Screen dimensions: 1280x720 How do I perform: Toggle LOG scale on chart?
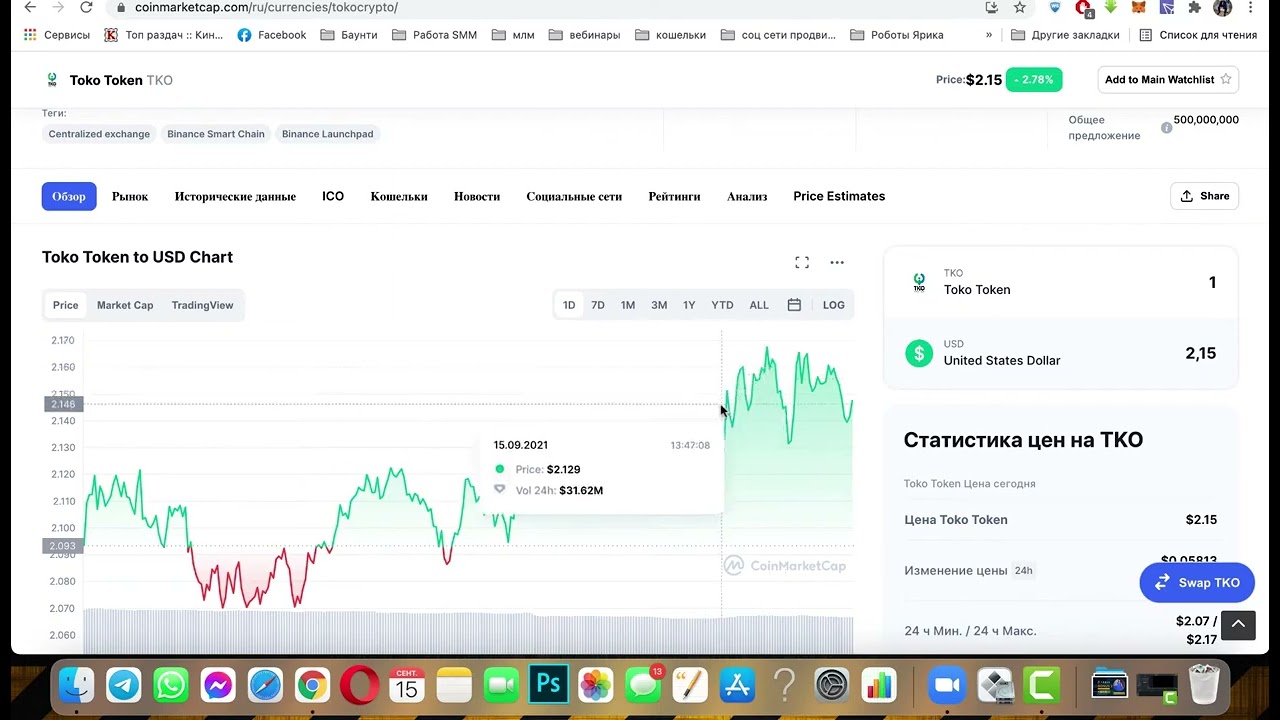tap(833, 305)
